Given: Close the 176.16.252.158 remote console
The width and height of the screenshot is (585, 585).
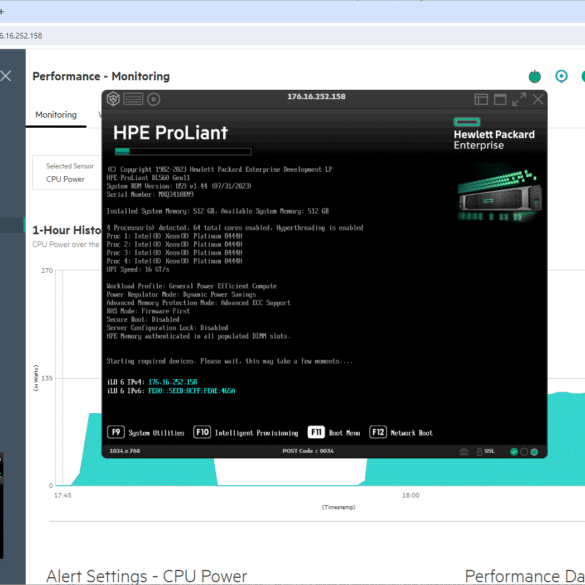Looking at the screenshot, I should (x=538, y=99).
